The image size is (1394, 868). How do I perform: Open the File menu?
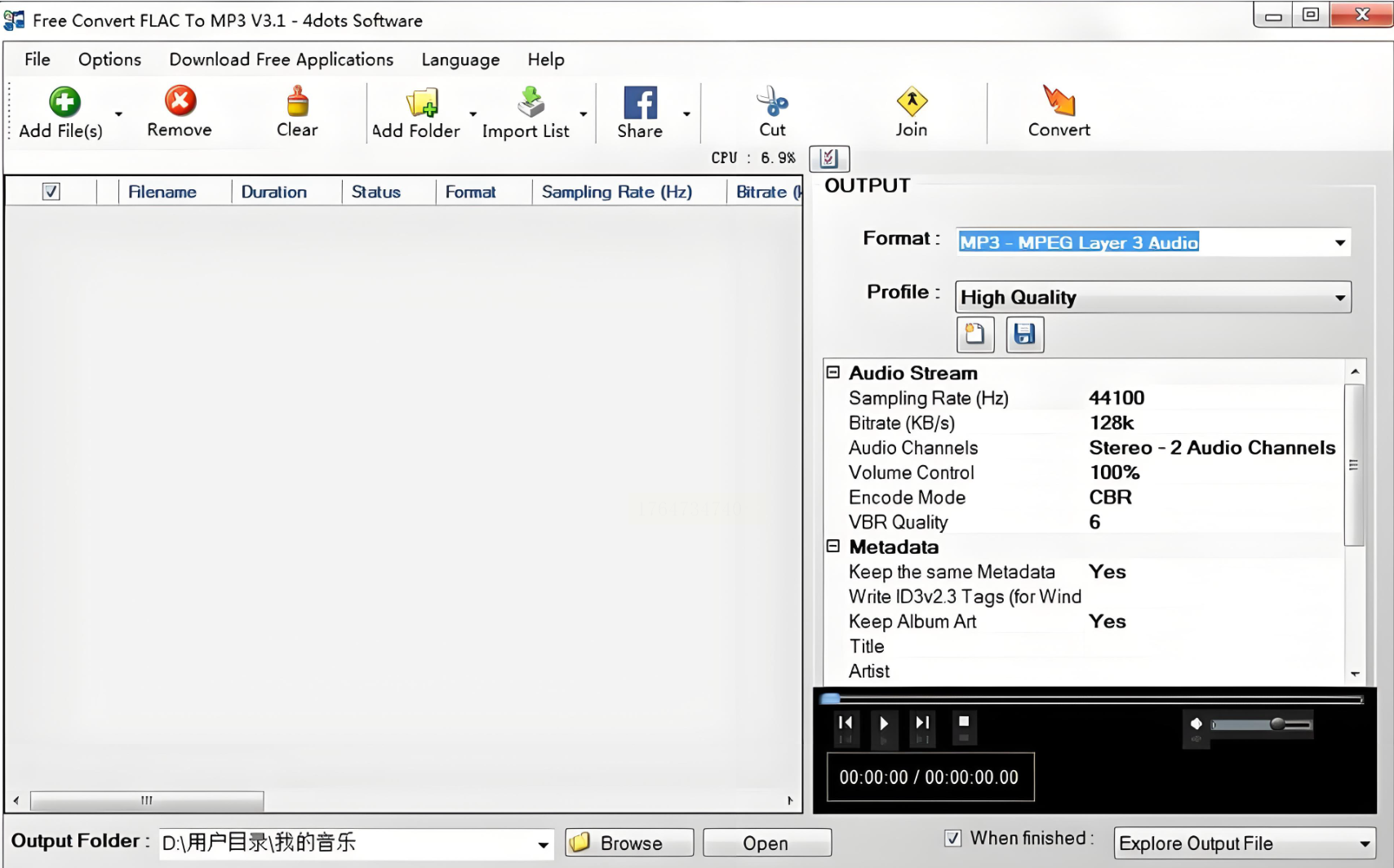click(38, 60)
